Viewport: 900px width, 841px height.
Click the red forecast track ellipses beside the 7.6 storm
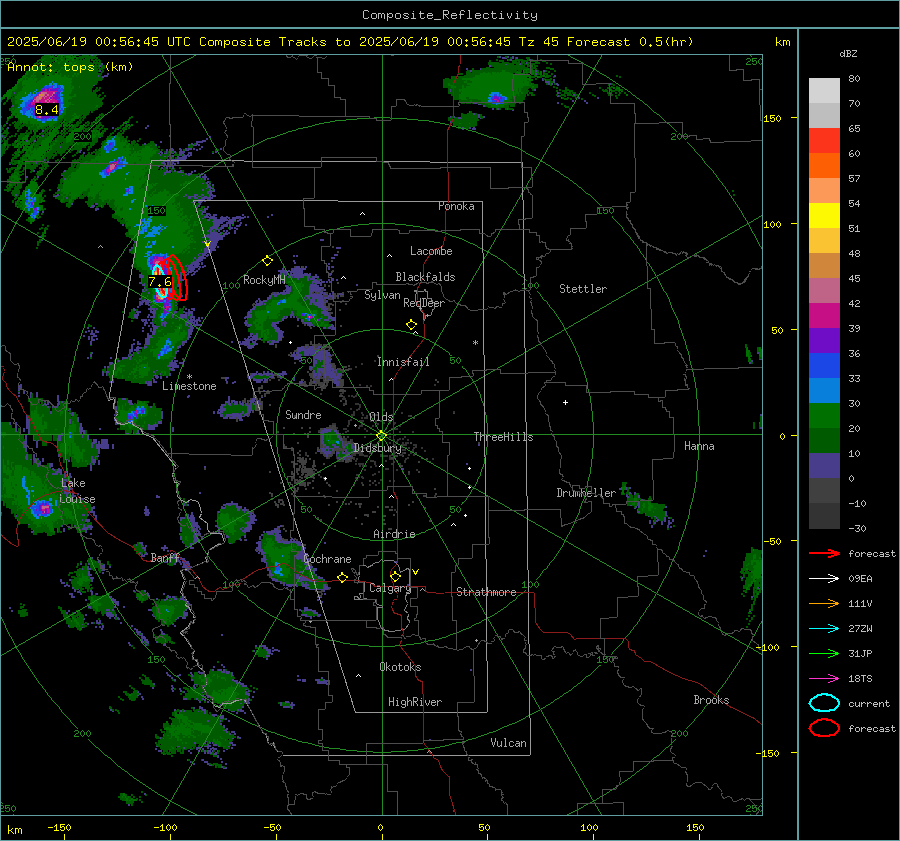(x=178, y=278)
